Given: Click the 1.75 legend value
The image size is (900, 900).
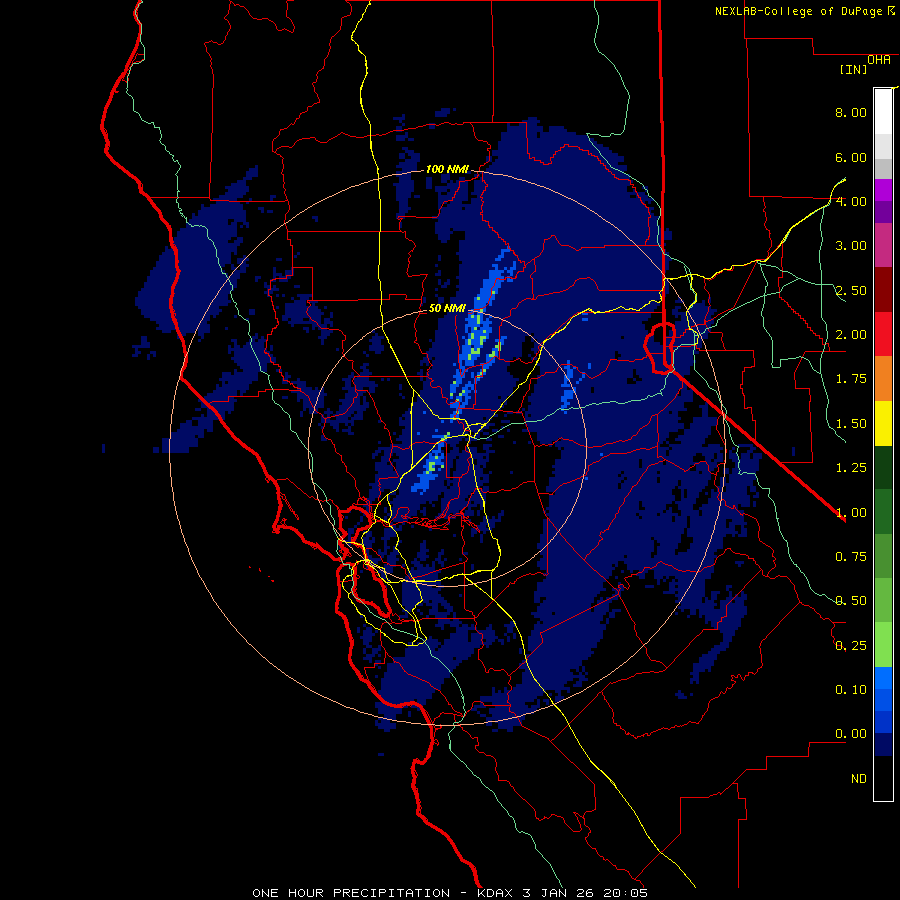Looking at the screenshot, I should click(x=851, y=379).
